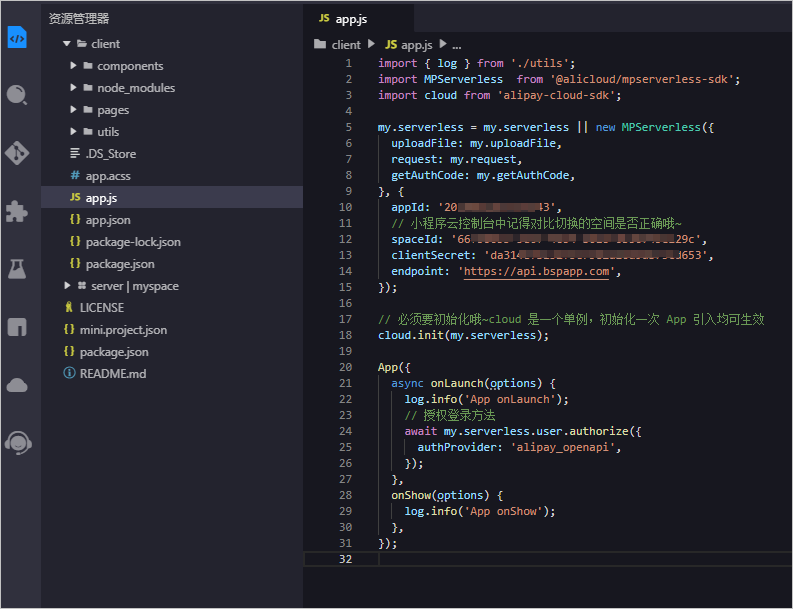Open the extensions puzzle piece icon
This screenshot has height=609, width=793.
click(17, 211)
